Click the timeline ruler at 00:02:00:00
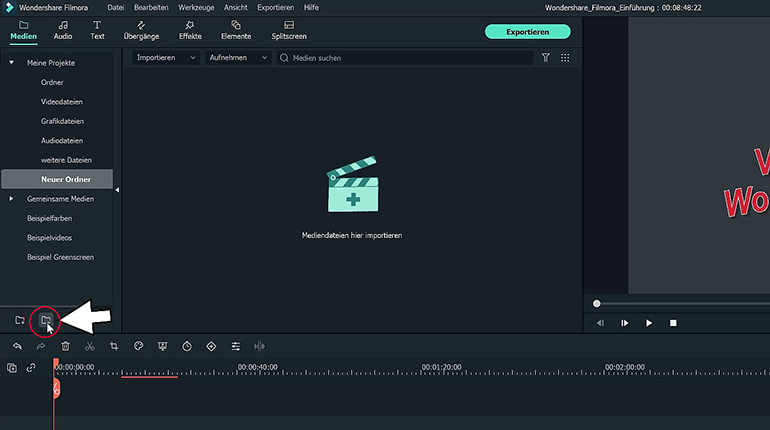The height and width of the screenshot is (430, 770). tap(625, 367)
